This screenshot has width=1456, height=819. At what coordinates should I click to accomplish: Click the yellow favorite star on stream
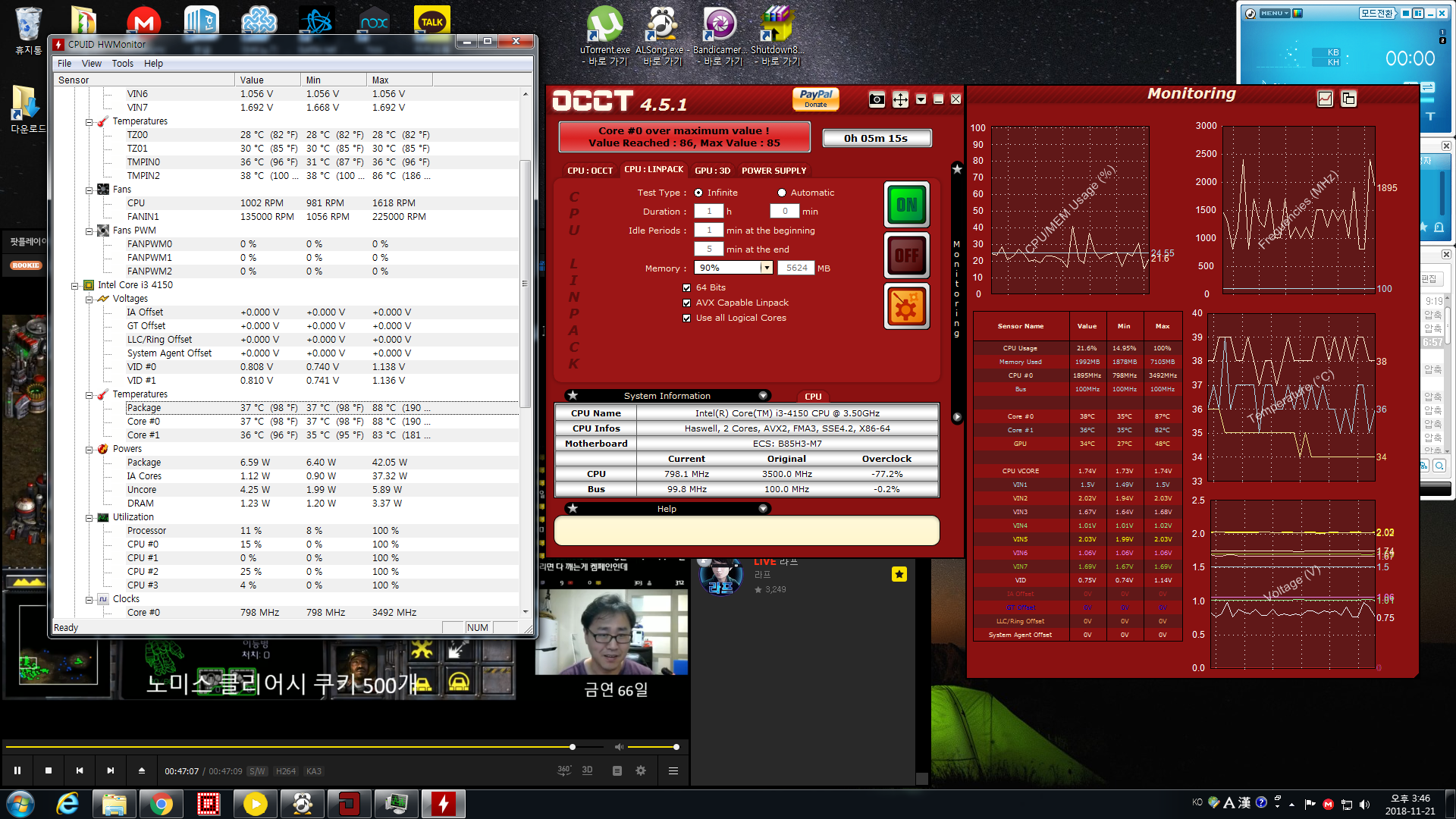coord(899,574)
